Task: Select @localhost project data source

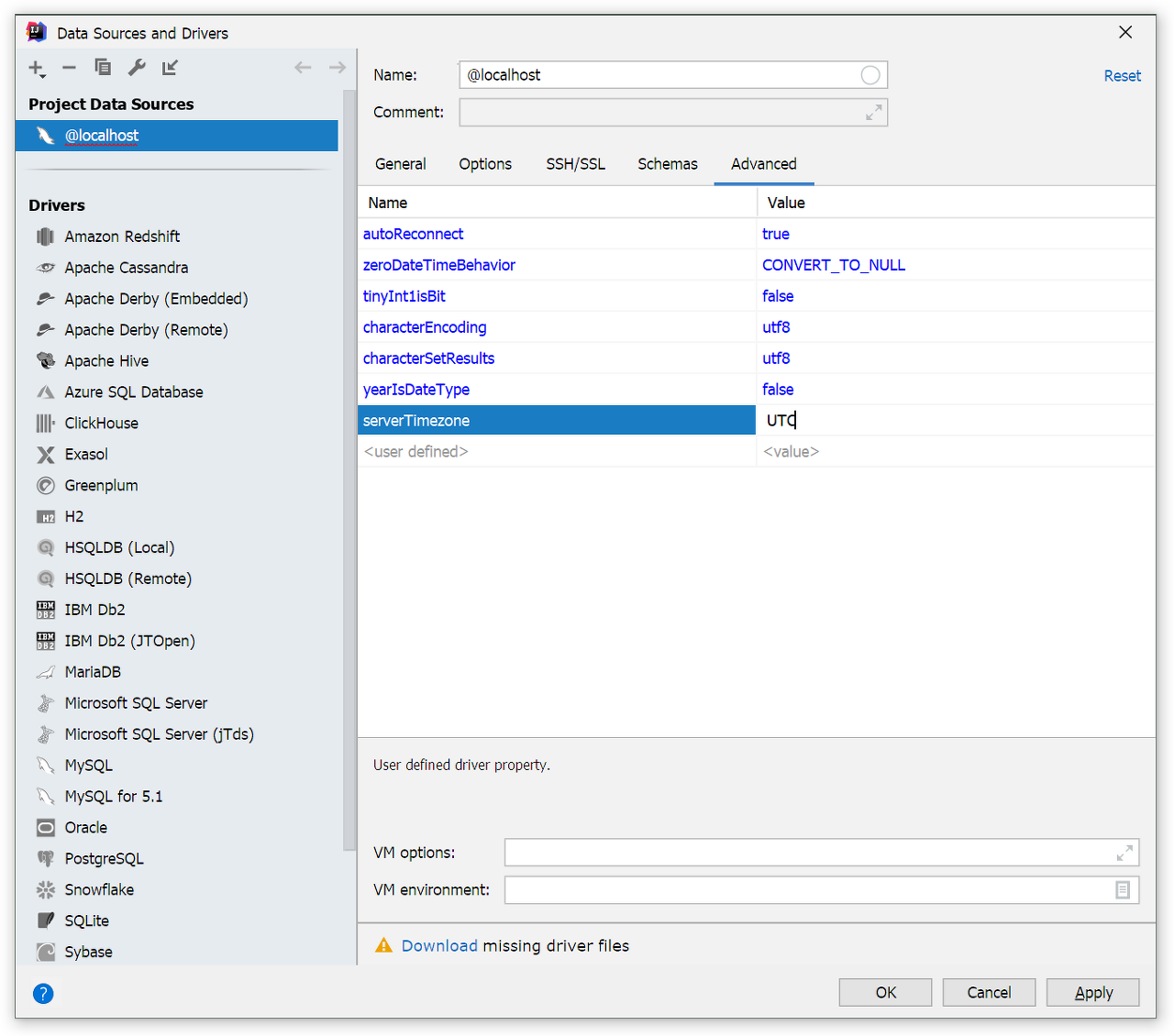Action: click(x=177, y=136)
